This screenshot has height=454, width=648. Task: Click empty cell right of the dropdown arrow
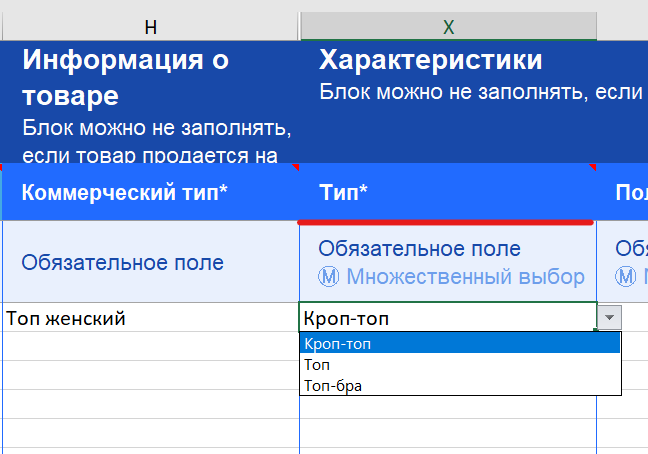(636, 318)
